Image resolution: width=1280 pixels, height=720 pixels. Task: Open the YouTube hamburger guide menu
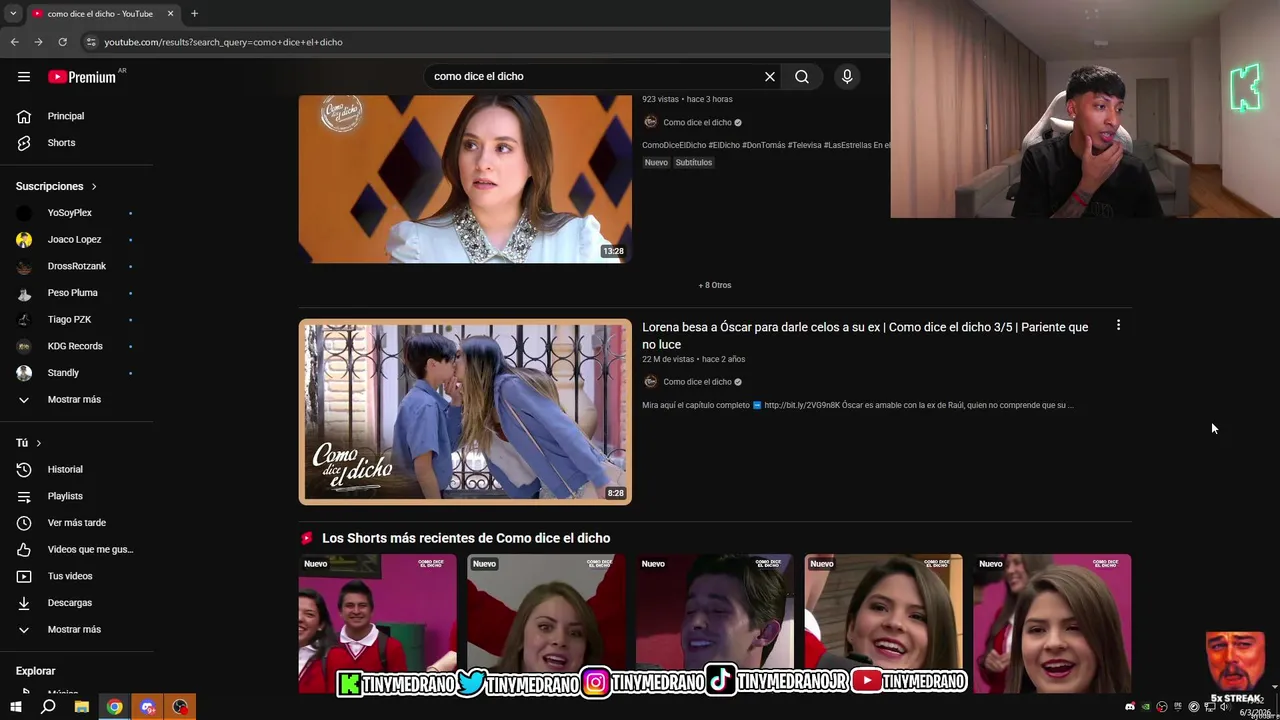coord(24,76)
